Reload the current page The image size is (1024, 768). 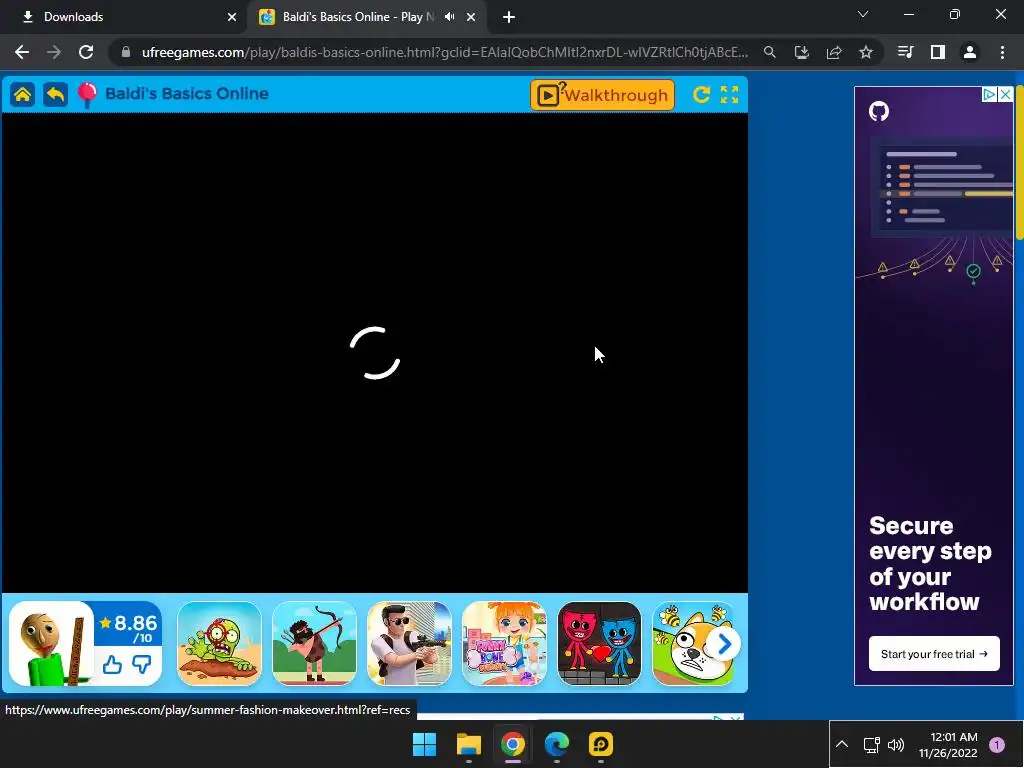pyautogui.click(x=86, y=52)
